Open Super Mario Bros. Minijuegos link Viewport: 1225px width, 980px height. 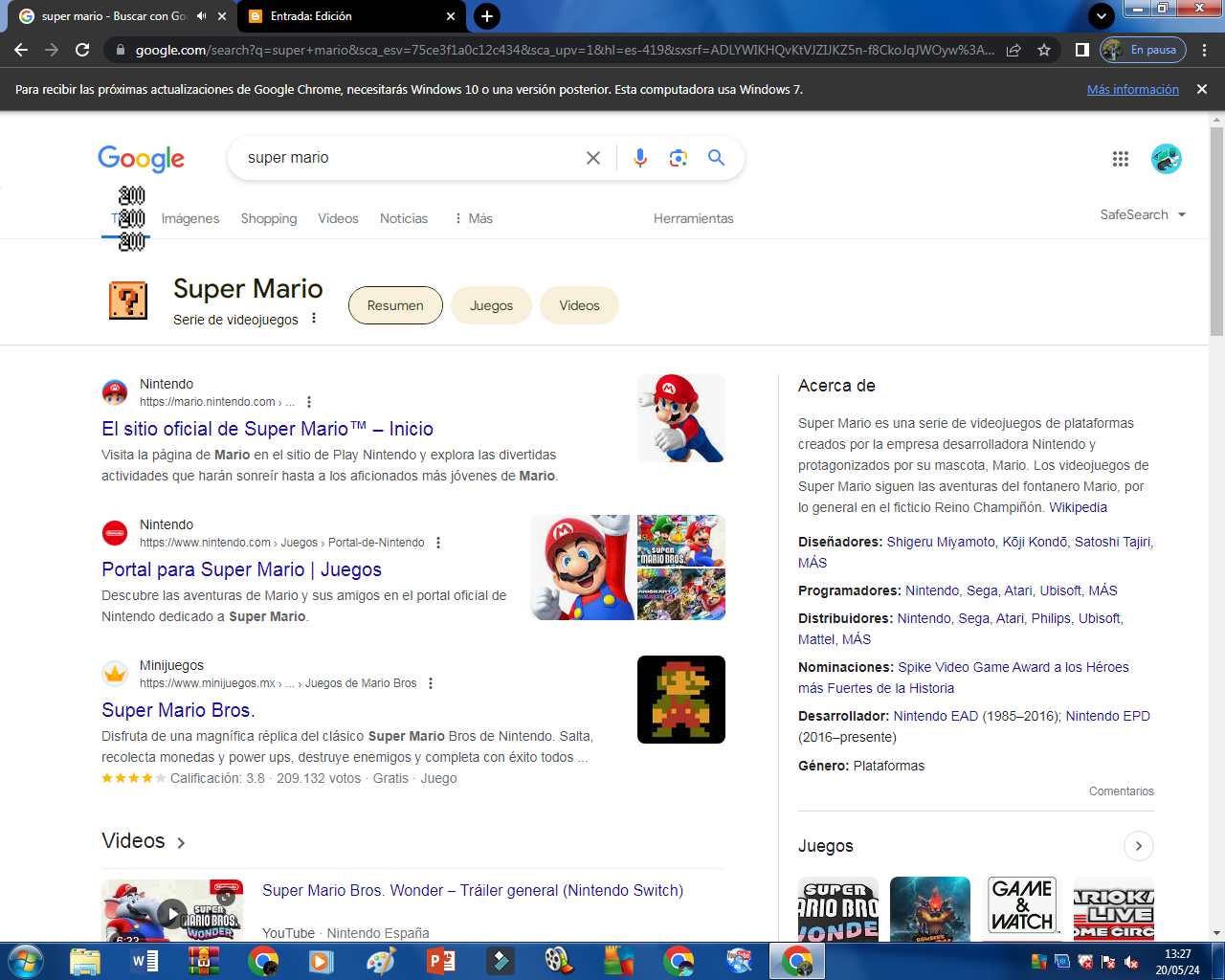click(x=178, y=710)
